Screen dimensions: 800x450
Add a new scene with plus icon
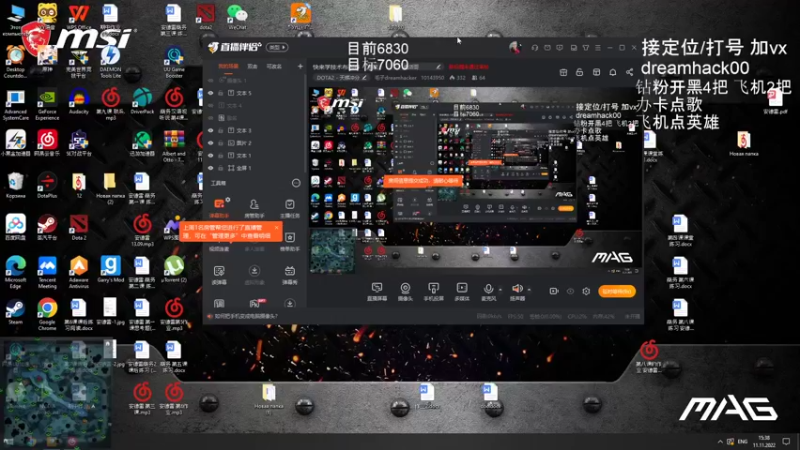(300, 66)
